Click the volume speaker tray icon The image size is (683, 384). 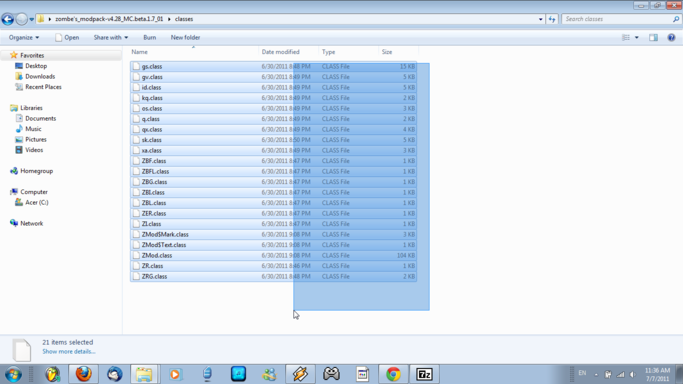[x=633, y=374]
